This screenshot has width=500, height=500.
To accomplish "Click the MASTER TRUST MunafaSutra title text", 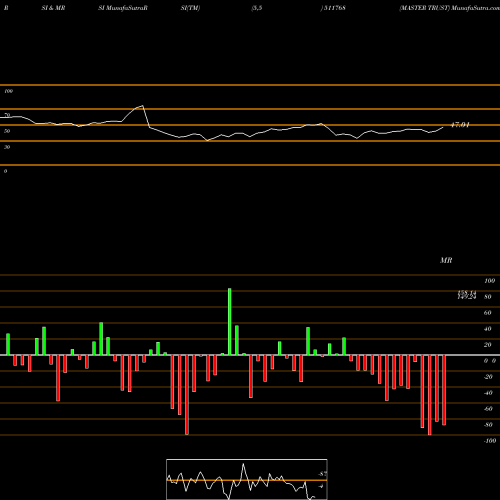I will point(449,8).
